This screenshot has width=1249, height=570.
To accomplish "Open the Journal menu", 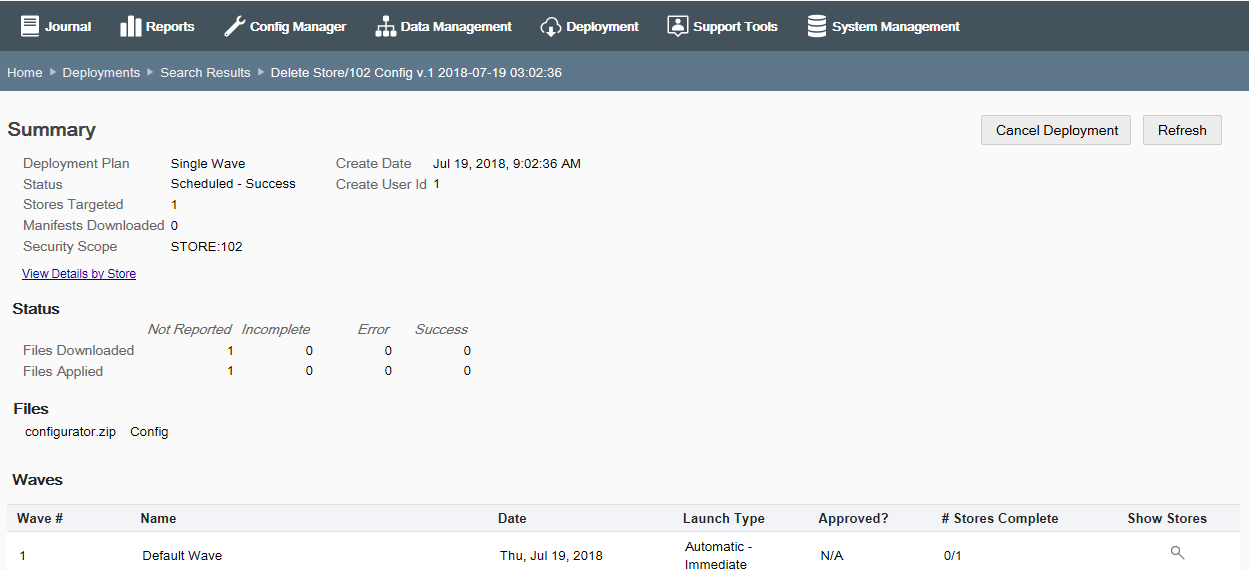I will (56, 26).
